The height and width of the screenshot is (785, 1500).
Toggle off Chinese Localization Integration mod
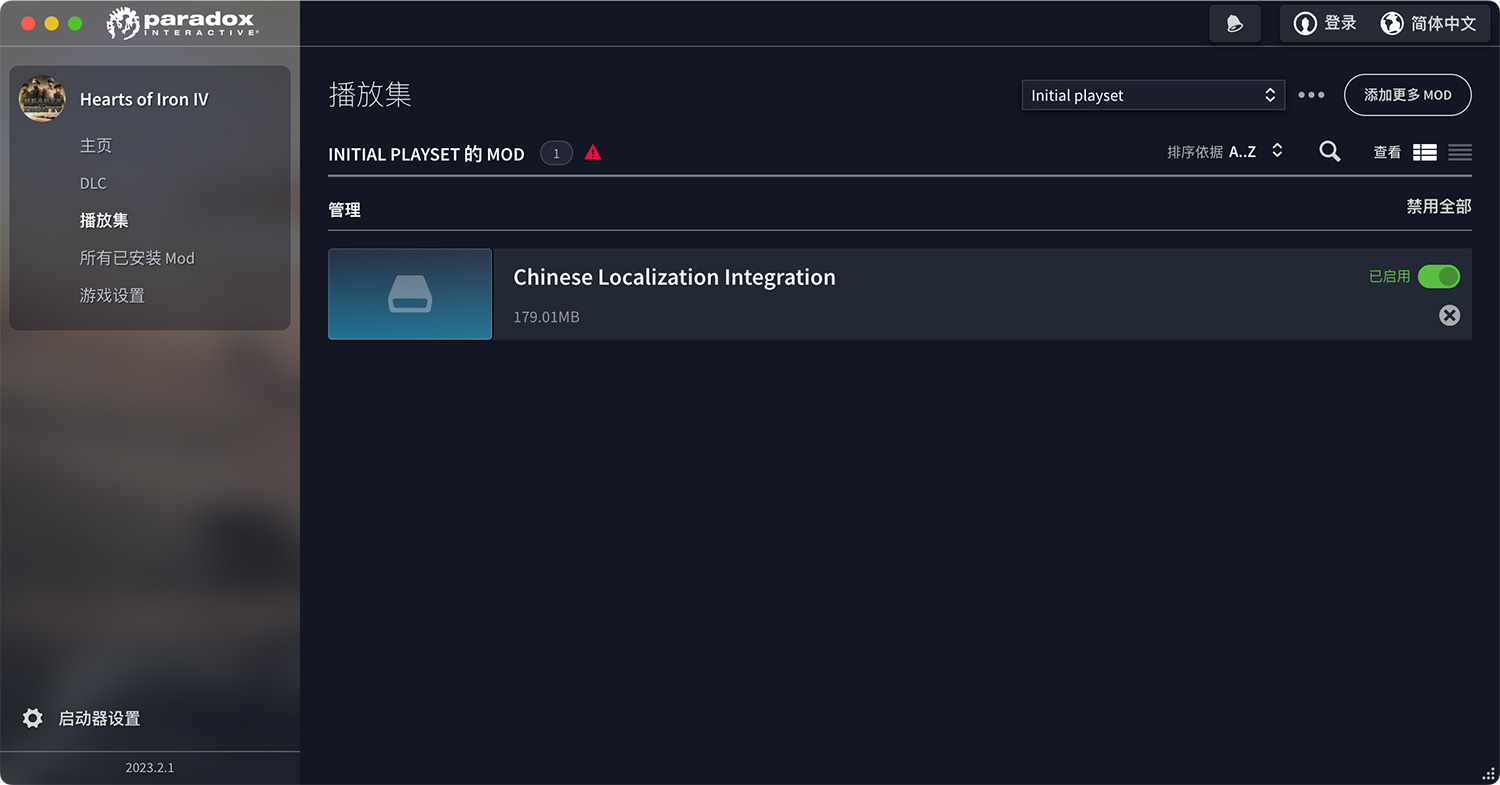click(x=1439, y=276)
